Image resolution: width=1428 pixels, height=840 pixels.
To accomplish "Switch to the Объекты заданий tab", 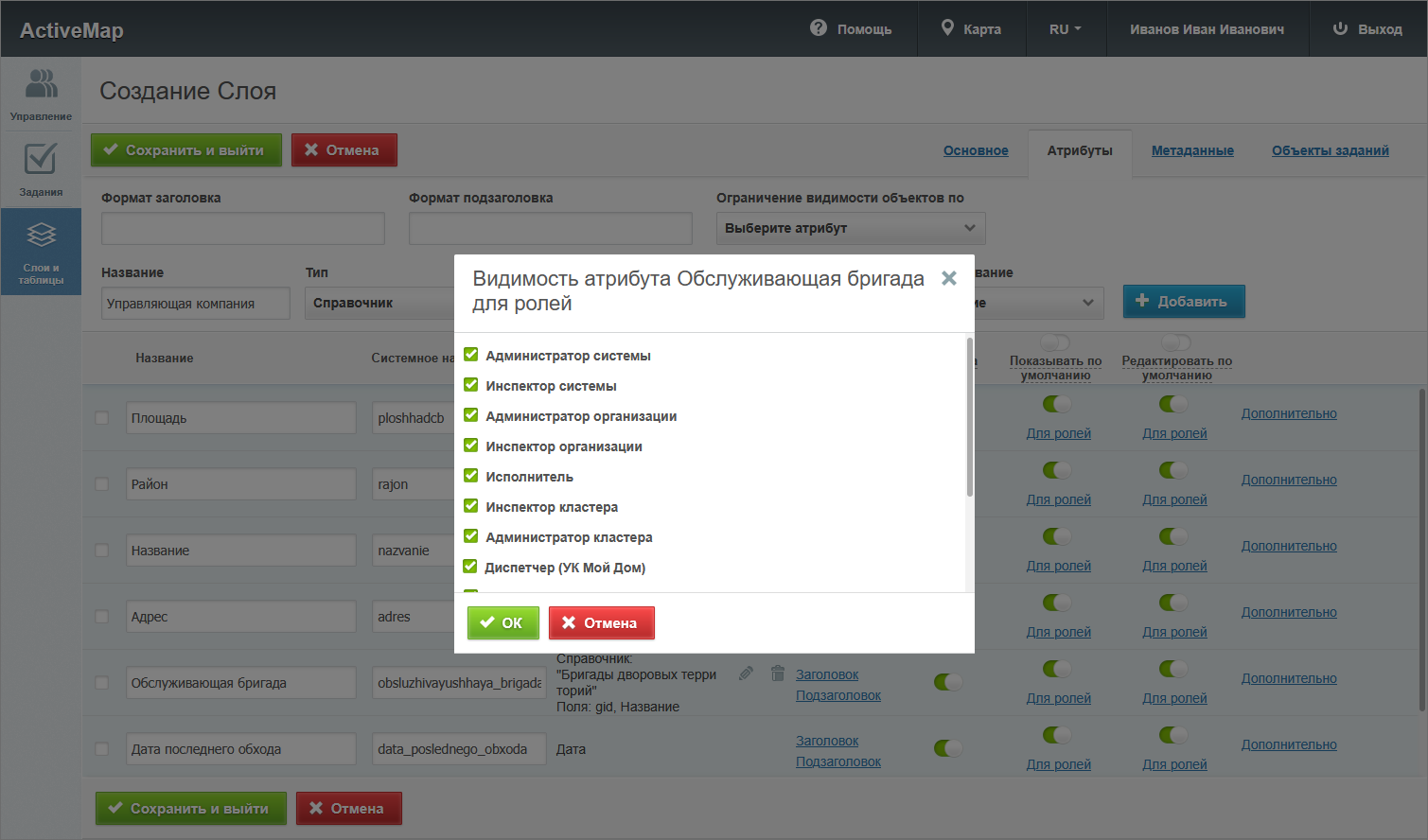I will (1330, 150).
